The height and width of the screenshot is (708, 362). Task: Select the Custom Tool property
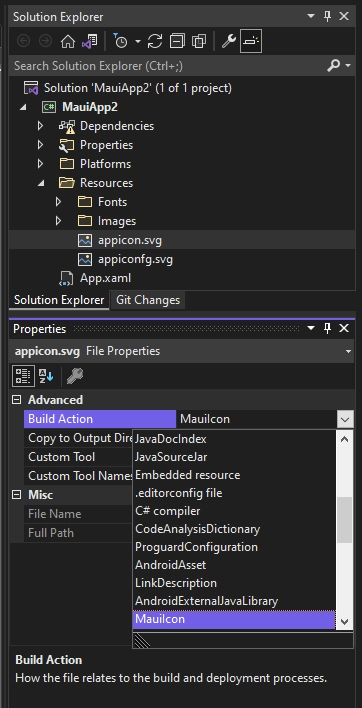point(61,457)
